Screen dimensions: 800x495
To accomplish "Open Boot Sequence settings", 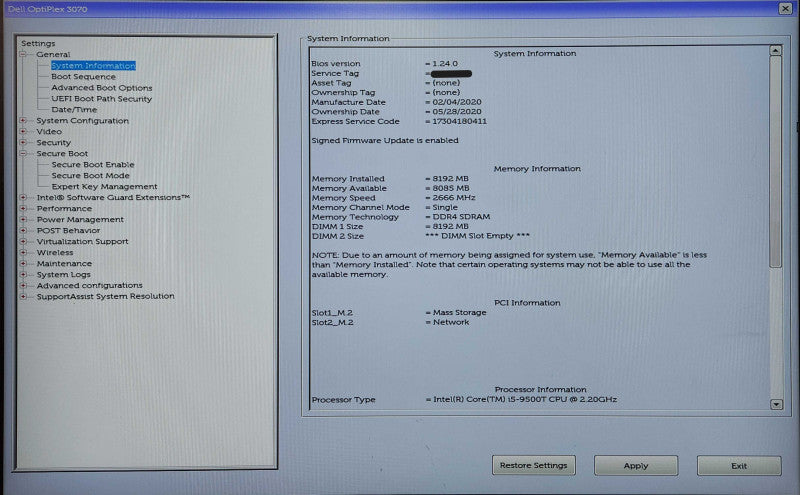I will point(83,77).
